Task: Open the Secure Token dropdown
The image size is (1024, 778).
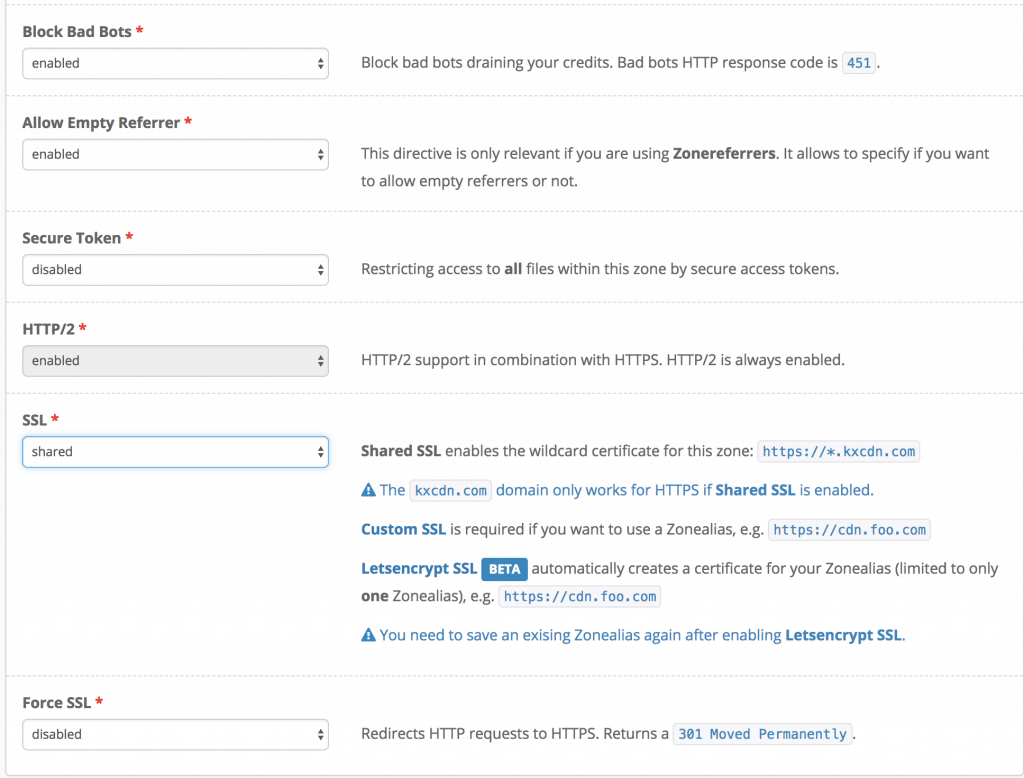Action: tap(175, 269)
